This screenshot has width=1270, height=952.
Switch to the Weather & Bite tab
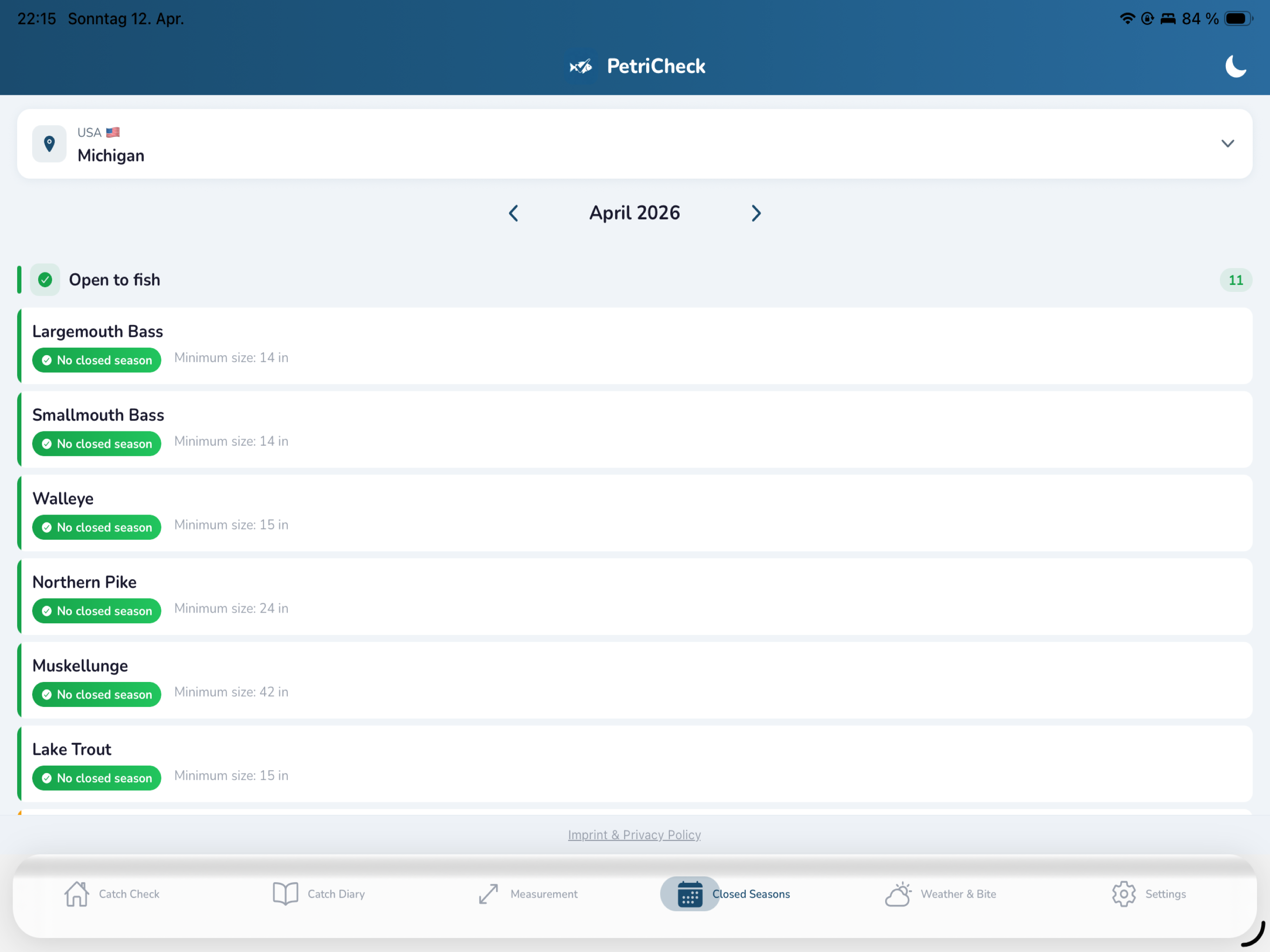(940, 894)
